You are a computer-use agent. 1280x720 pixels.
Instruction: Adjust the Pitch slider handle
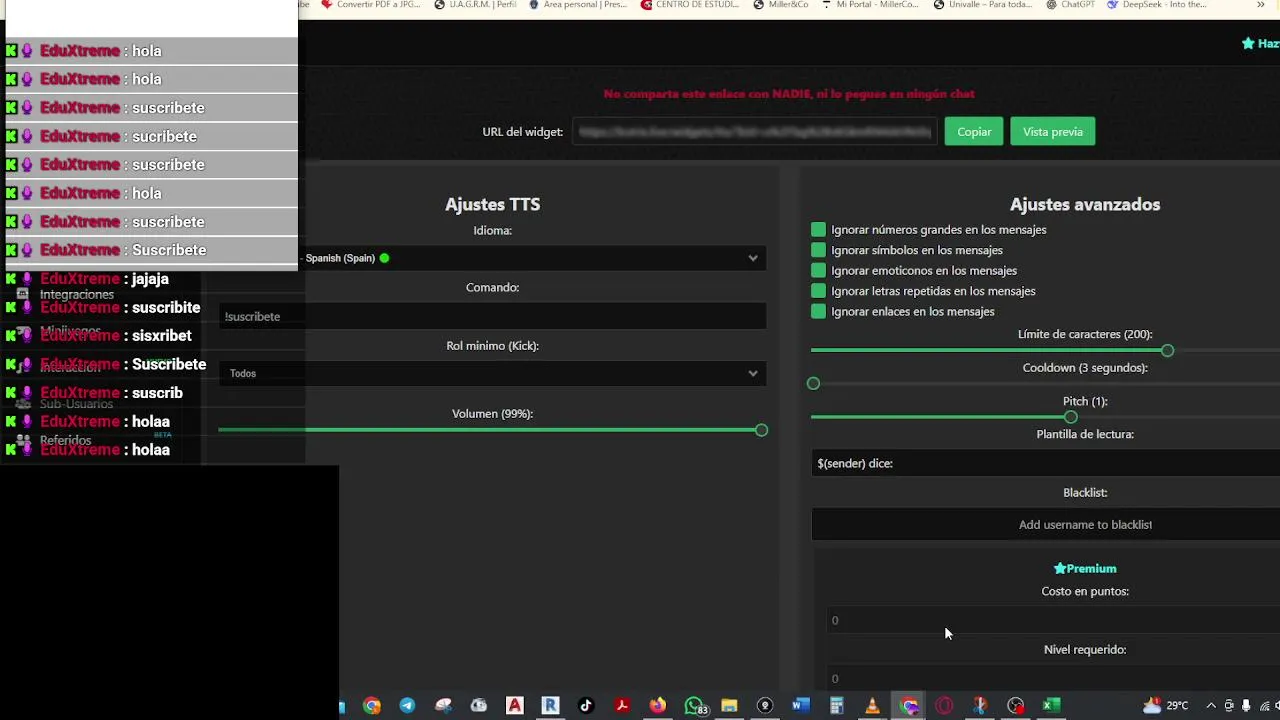pos(1071,417)
